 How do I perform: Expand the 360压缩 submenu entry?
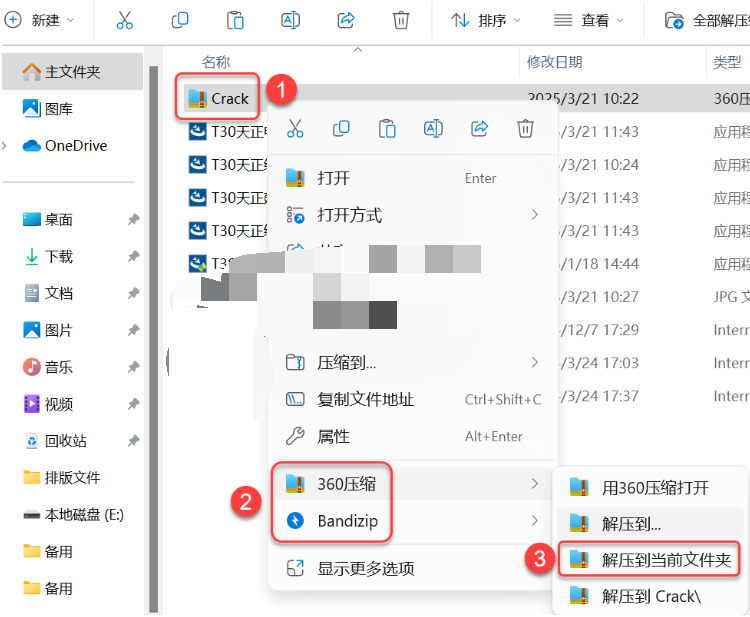point(413,484)
